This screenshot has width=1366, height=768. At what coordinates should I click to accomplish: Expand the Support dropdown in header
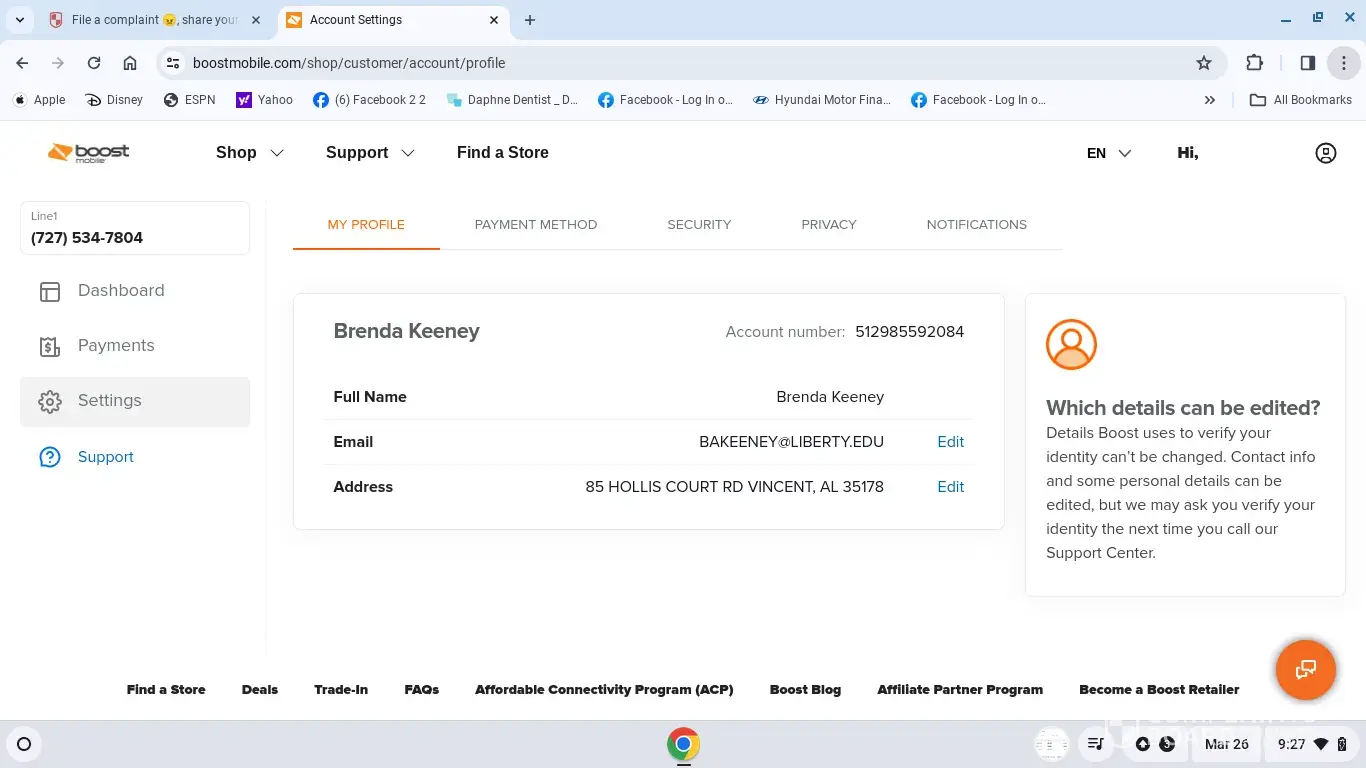369,153
